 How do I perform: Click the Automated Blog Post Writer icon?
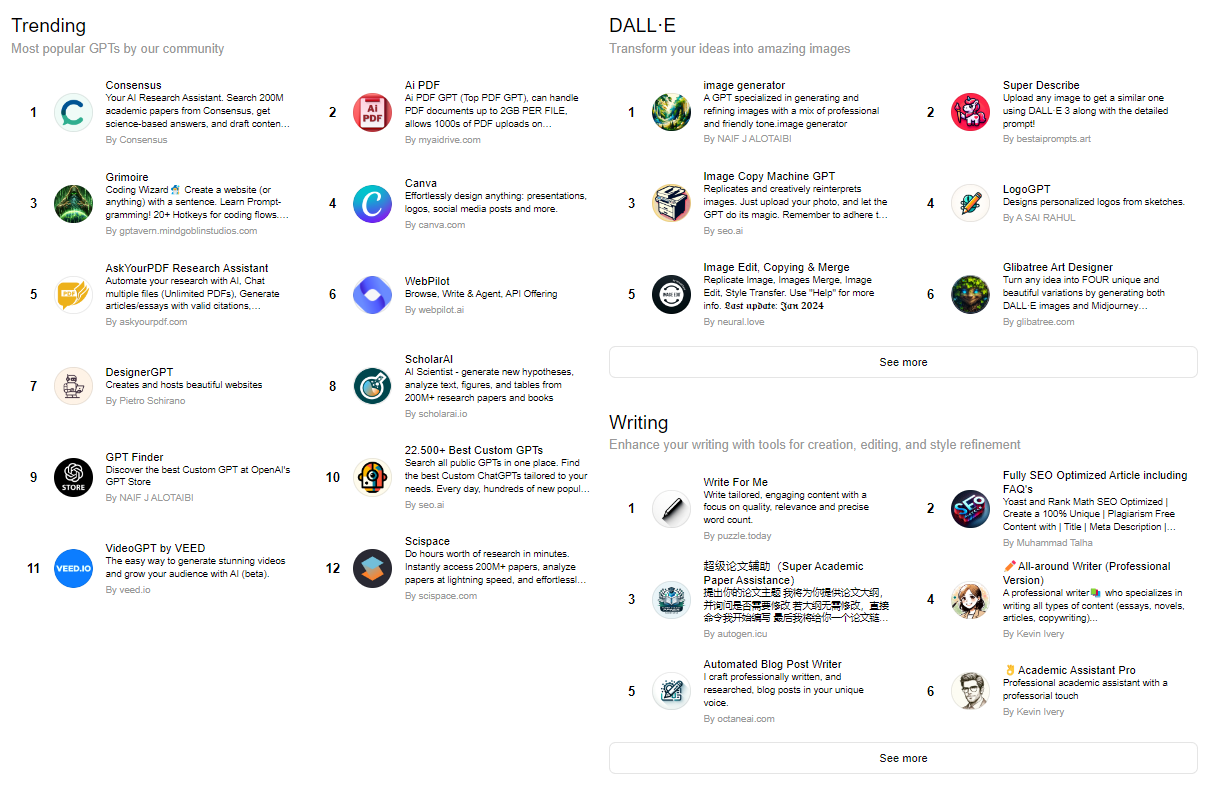(671, 691)
